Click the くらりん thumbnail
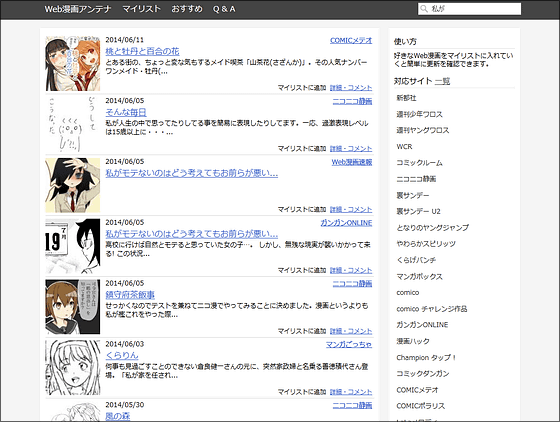Screen dimensions: 560x422 73,367
